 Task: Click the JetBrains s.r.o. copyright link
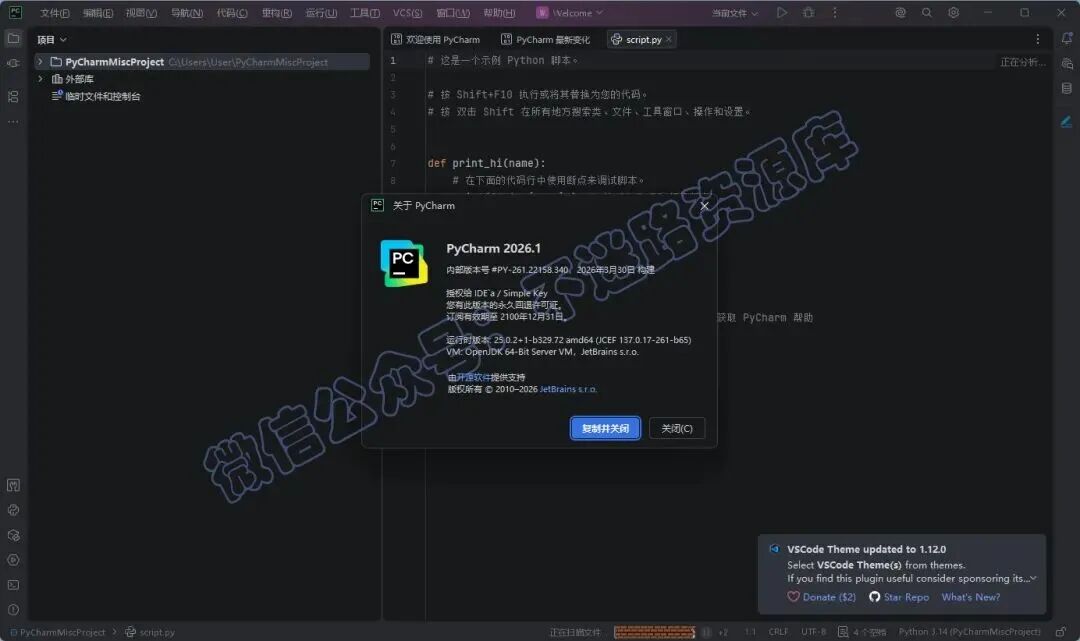pyautogui.click(x=568, y=389)
